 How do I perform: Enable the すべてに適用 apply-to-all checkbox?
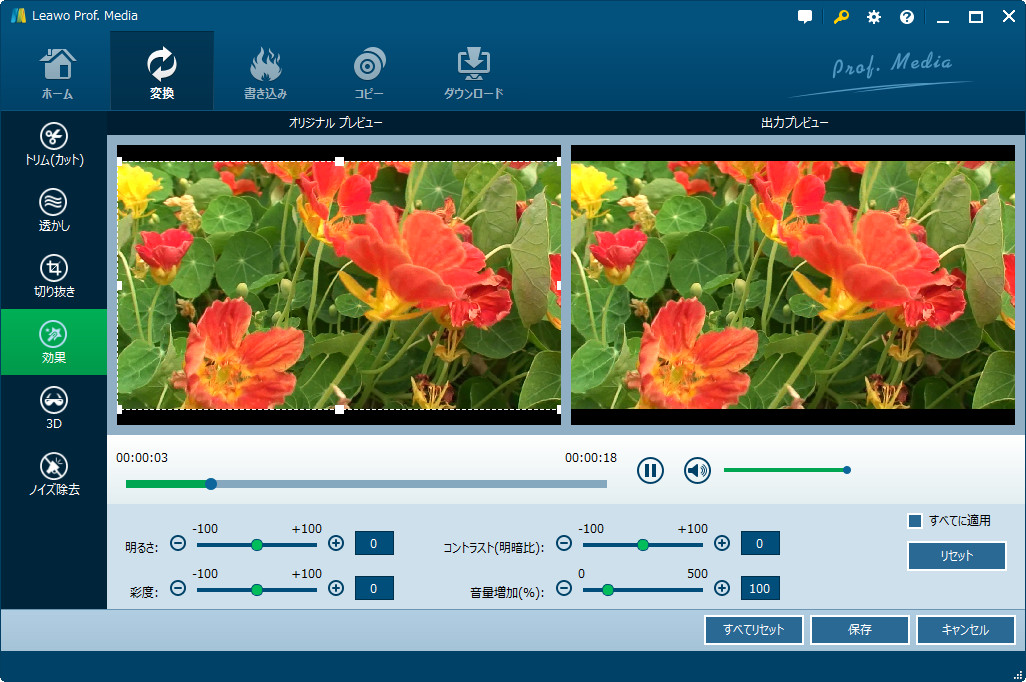(915, 521)
